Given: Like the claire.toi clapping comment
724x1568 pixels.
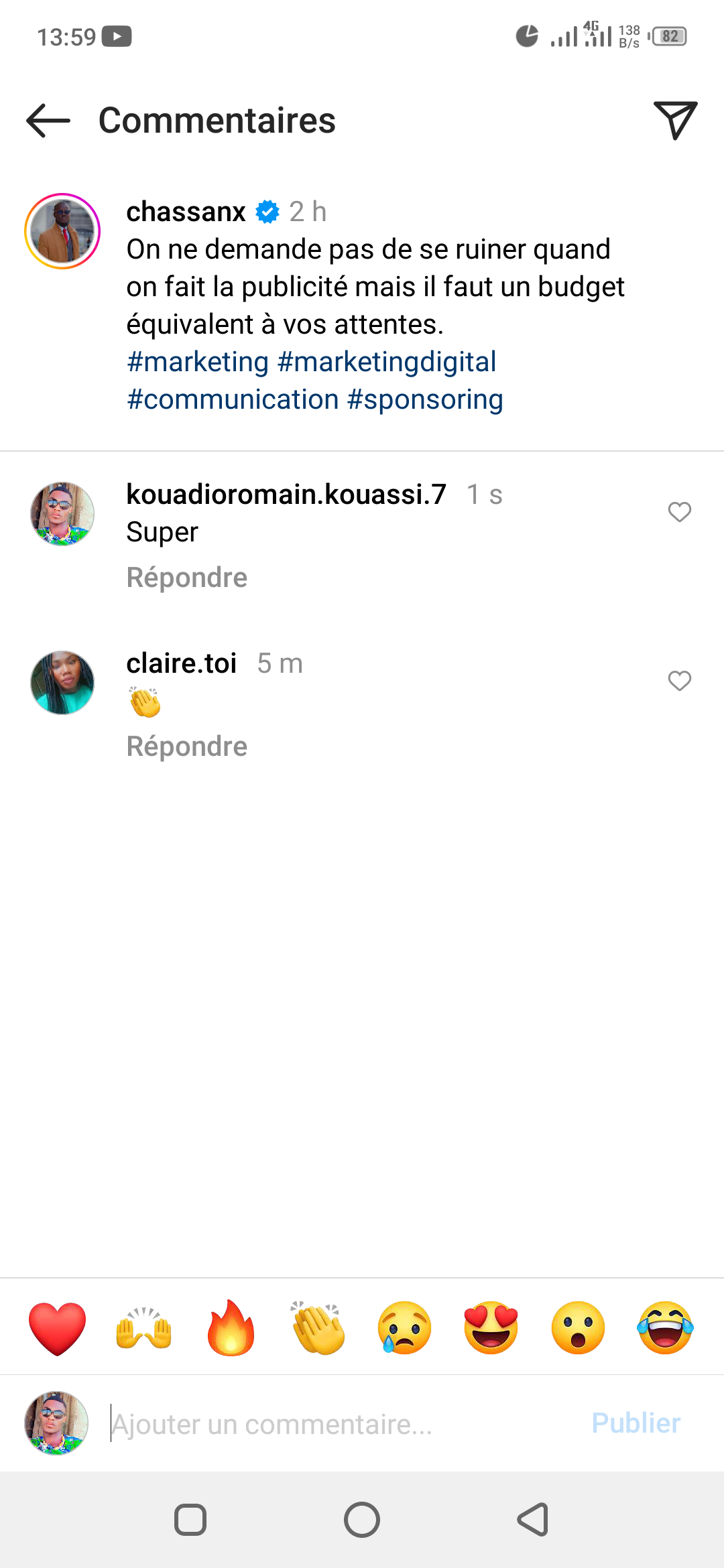Looking at the screenshot, I should coord(679,681).
